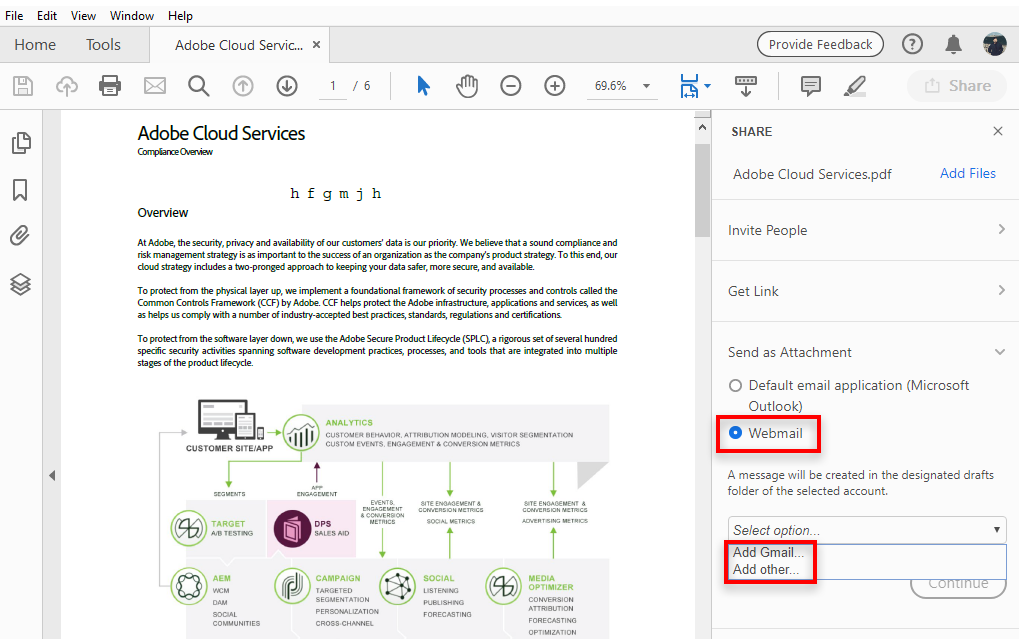
Task: Click the scrollbar up arrow
Action: coord(702,127)
